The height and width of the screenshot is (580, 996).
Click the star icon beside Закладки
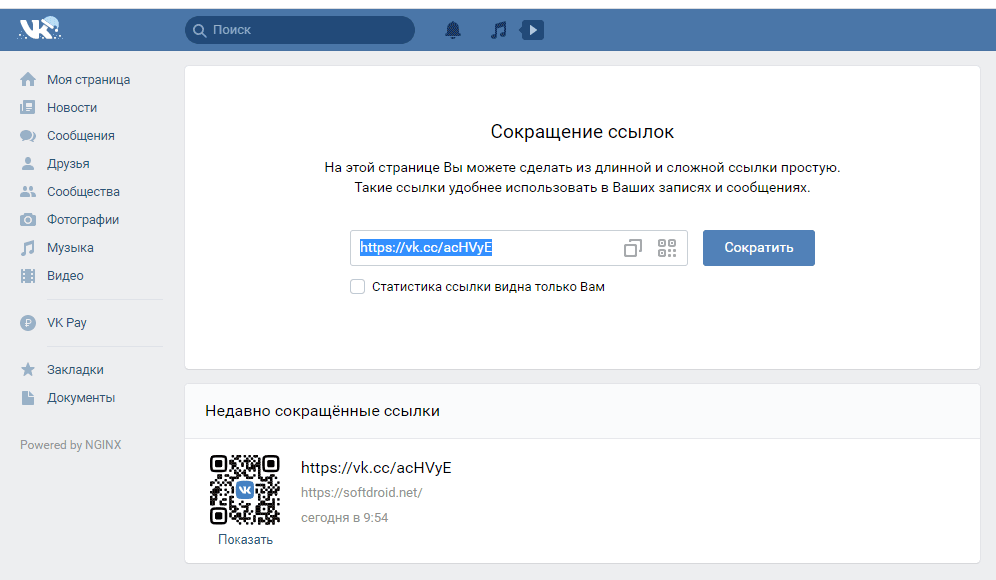[28, 369]
